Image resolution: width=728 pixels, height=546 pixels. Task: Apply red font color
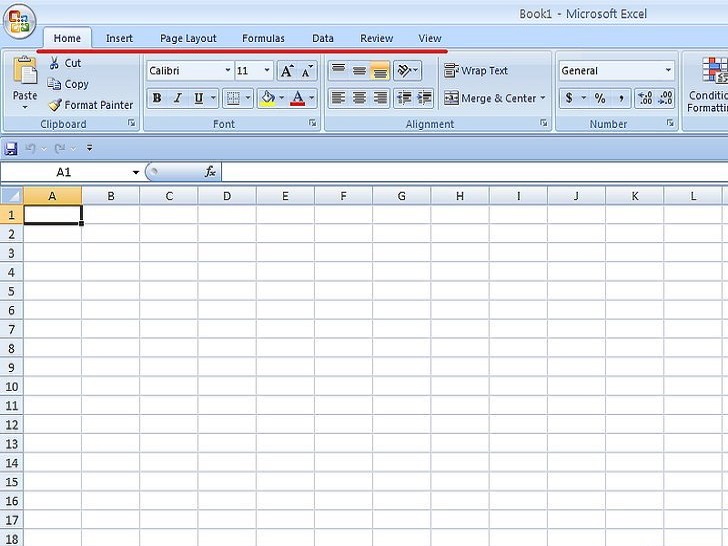click(x=298, y=98)
